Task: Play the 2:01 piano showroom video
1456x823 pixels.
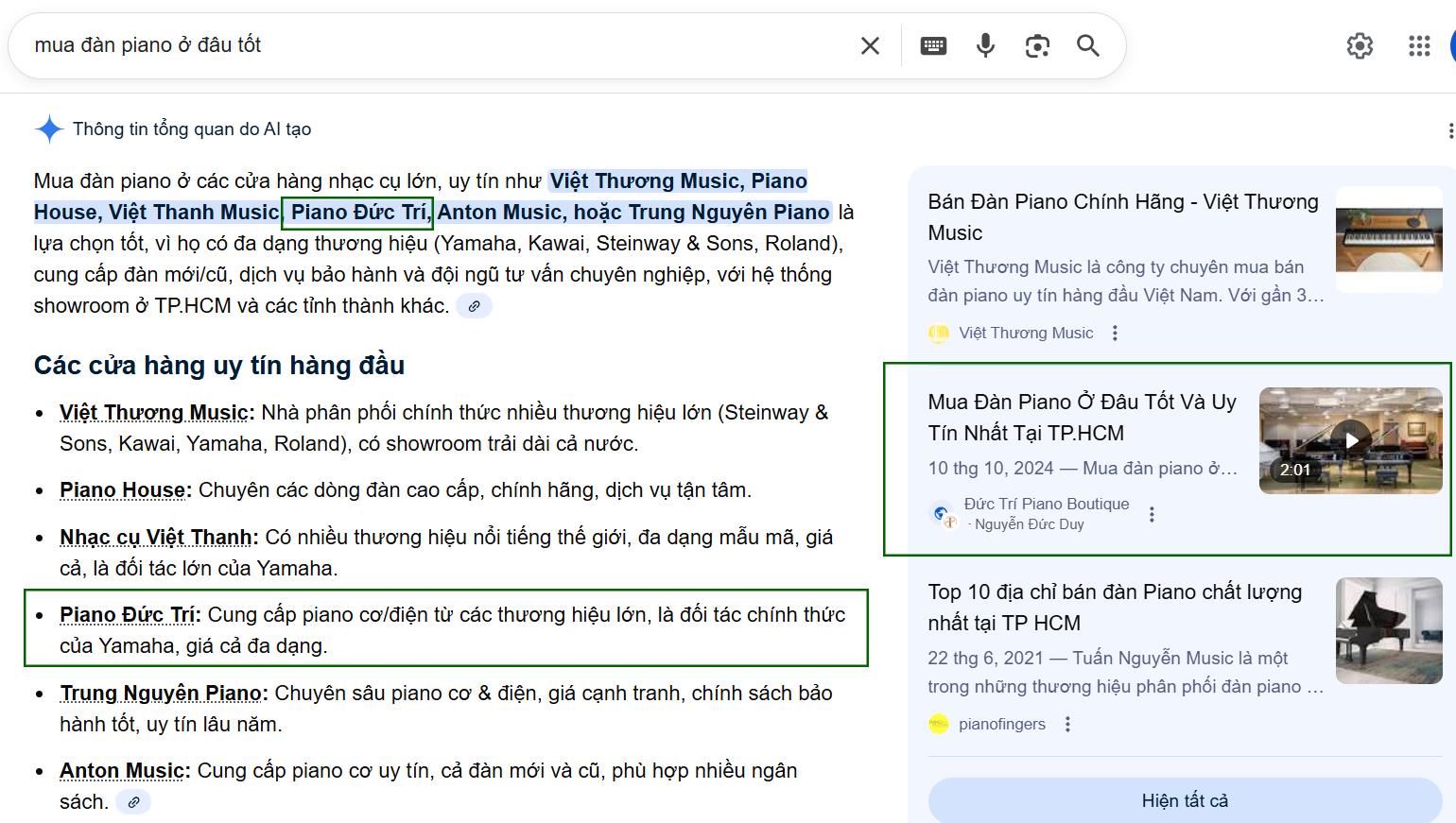Action: tap(1351, 440)
